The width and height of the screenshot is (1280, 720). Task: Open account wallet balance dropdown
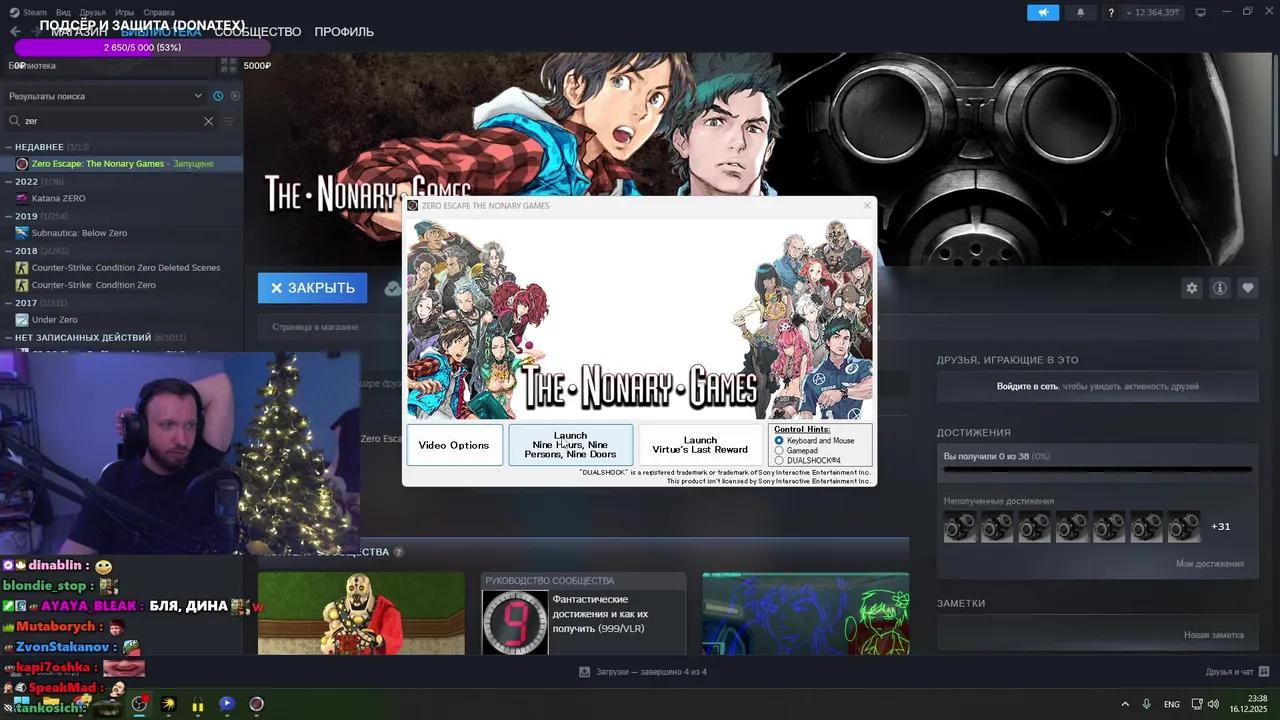(1155, 13)
